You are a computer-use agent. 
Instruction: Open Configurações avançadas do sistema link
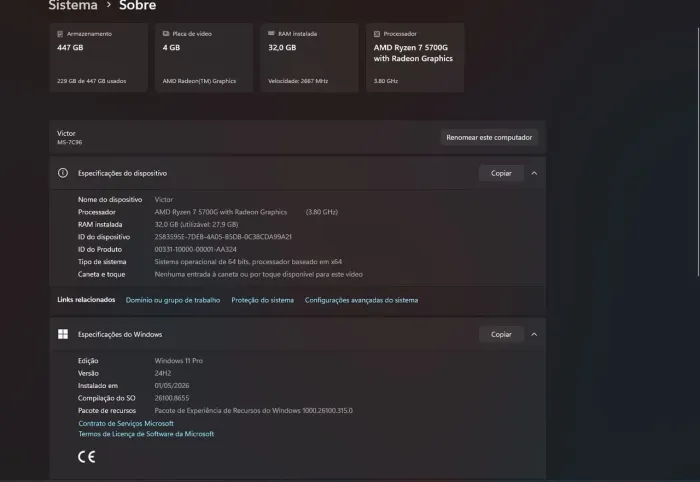click(361, 300)
